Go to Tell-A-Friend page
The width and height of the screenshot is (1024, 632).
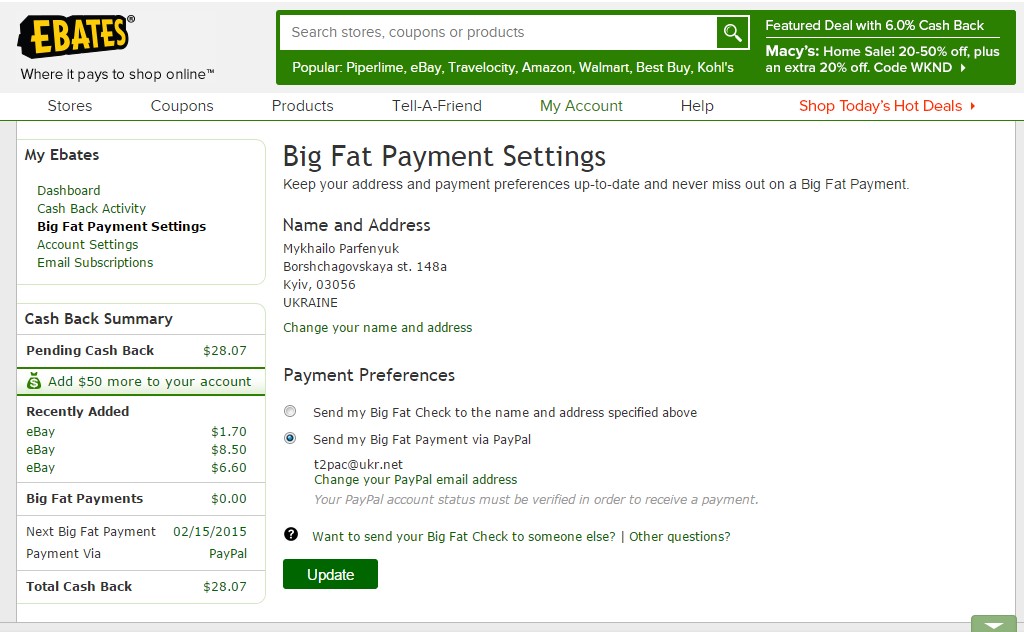(x=437, y=106)
